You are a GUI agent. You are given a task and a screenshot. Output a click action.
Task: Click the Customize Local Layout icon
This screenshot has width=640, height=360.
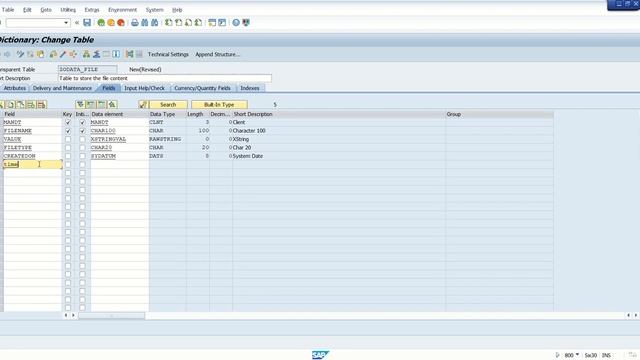tap(246, 23)
